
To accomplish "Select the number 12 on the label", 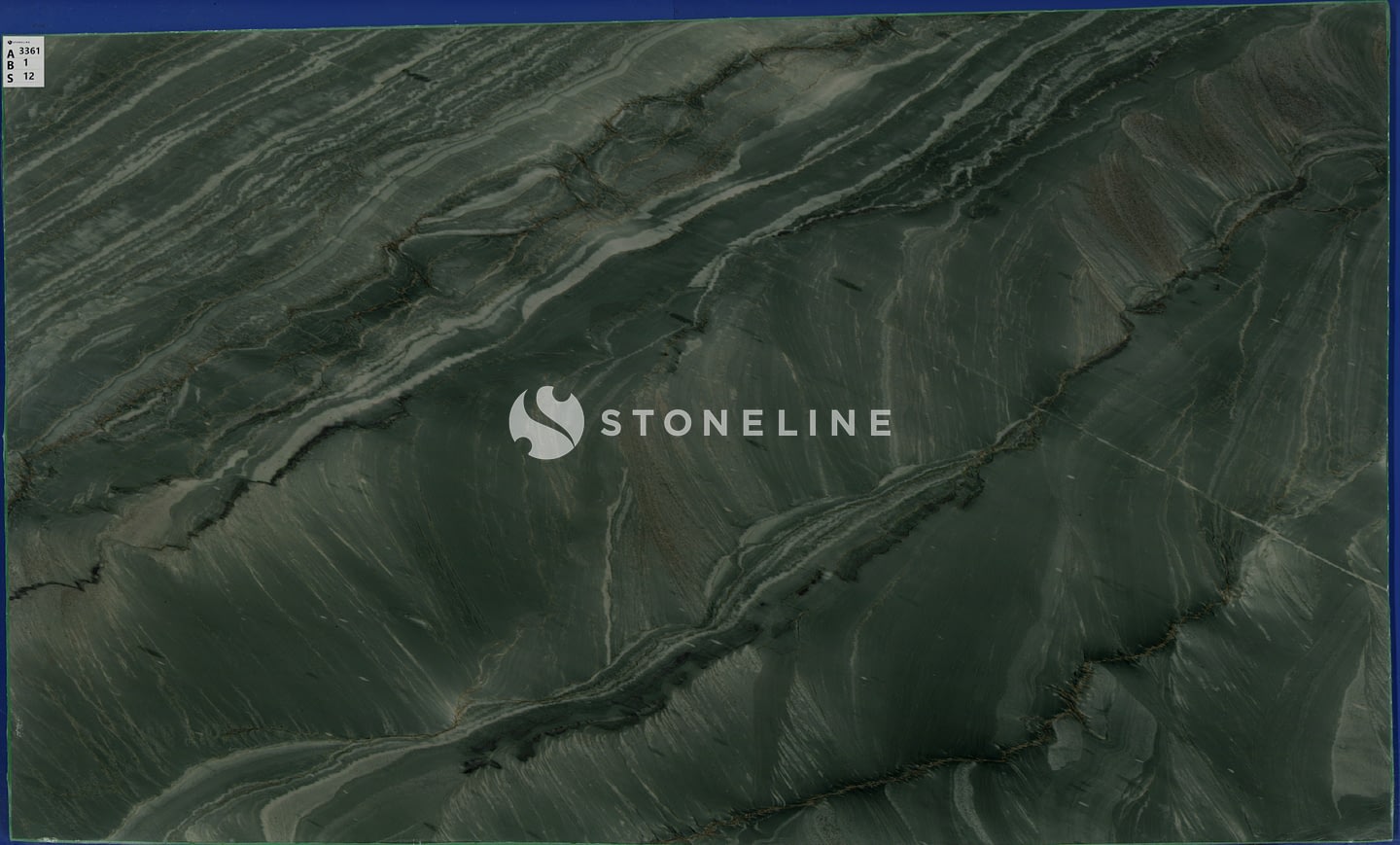I will coord(29,76).
